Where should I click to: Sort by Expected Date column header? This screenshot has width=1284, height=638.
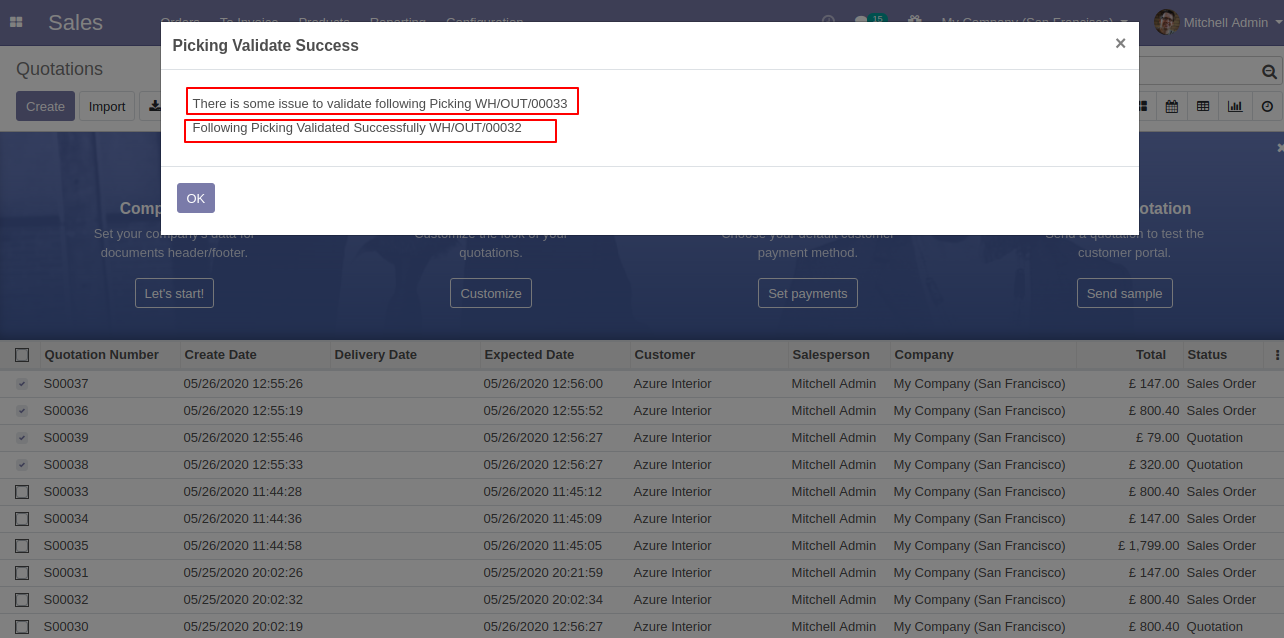tap(529, 355)
